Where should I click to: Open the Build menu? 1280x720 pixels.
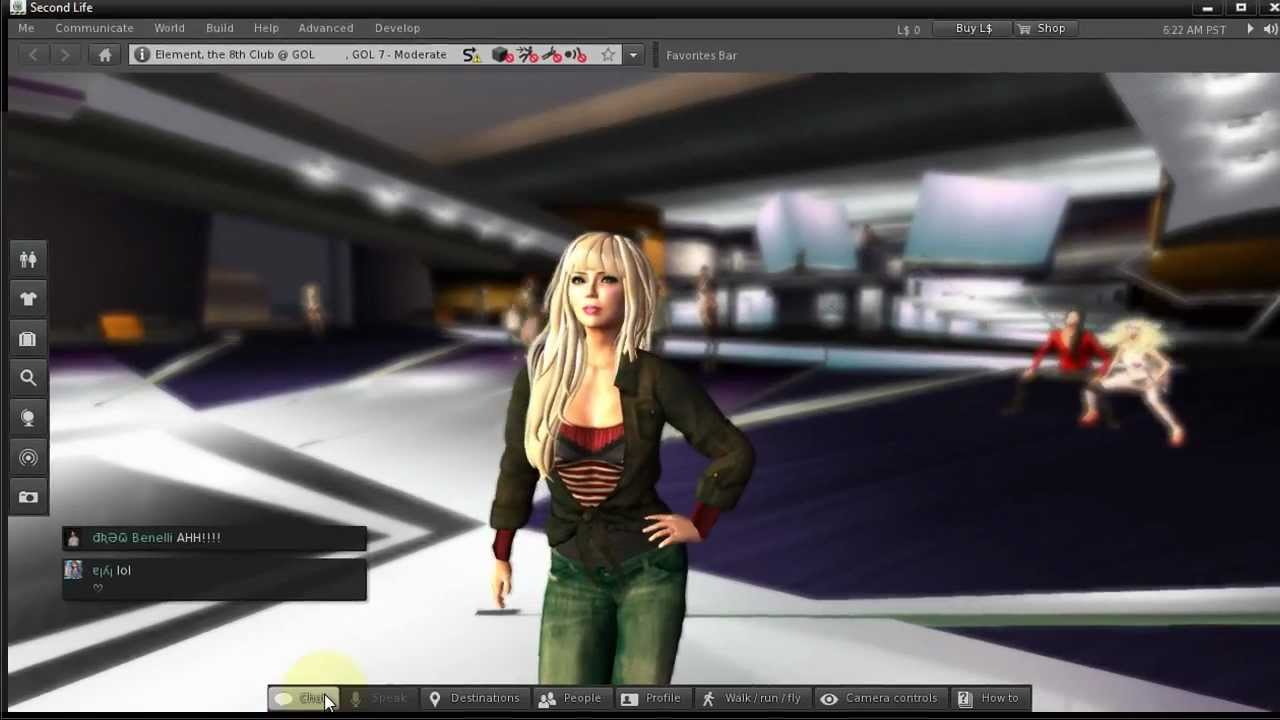(x=220, y=28)
